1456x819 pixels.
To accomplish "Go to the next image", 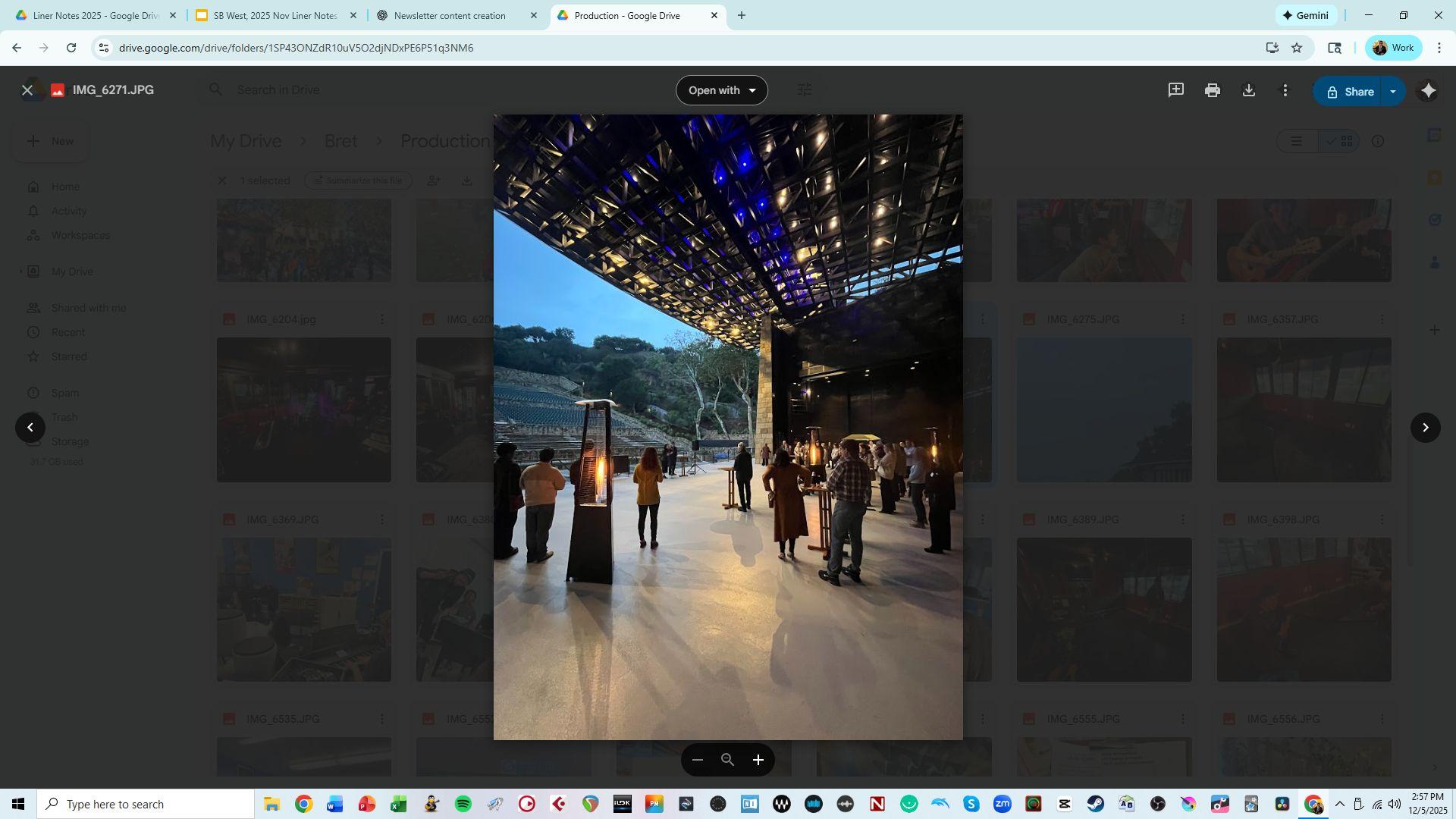I will (1425, 428).
